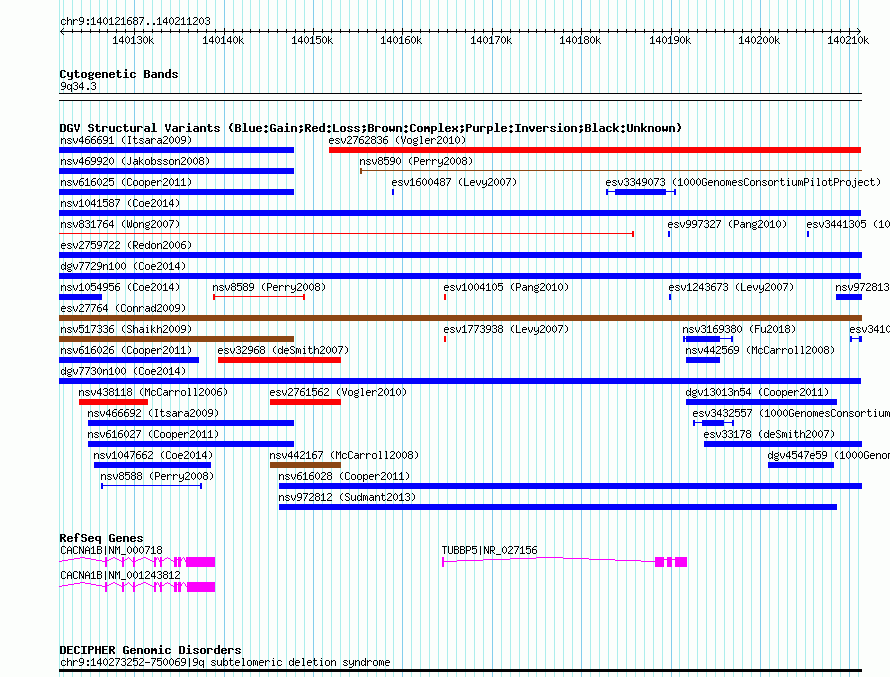Click chr9:140121687..140211203 coordinate range label
The width and height of the screenshot is (890, 677).
click(x=135, y=21)
